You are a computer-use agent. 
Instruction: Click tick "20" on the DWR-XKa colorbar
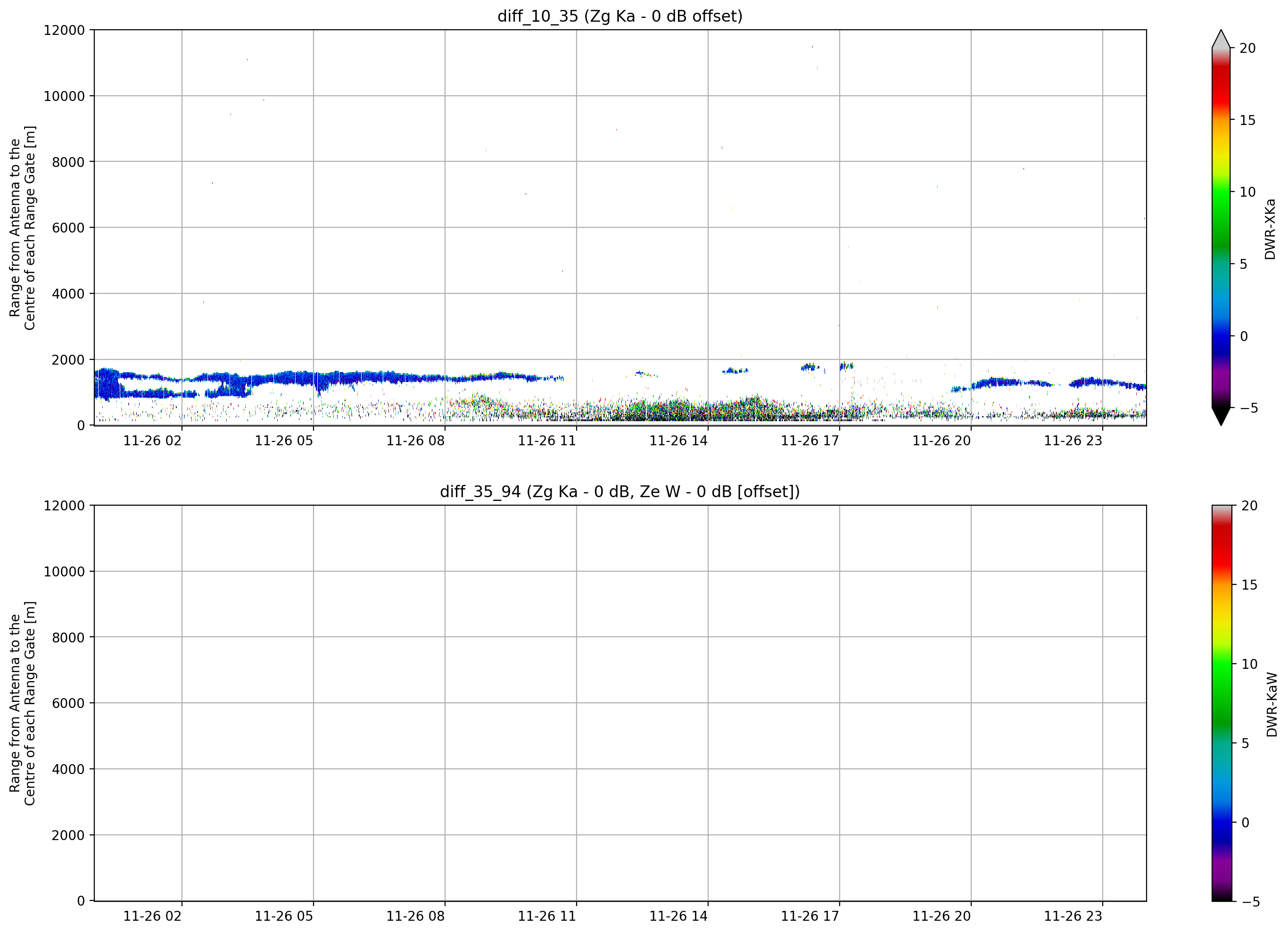1247,48
